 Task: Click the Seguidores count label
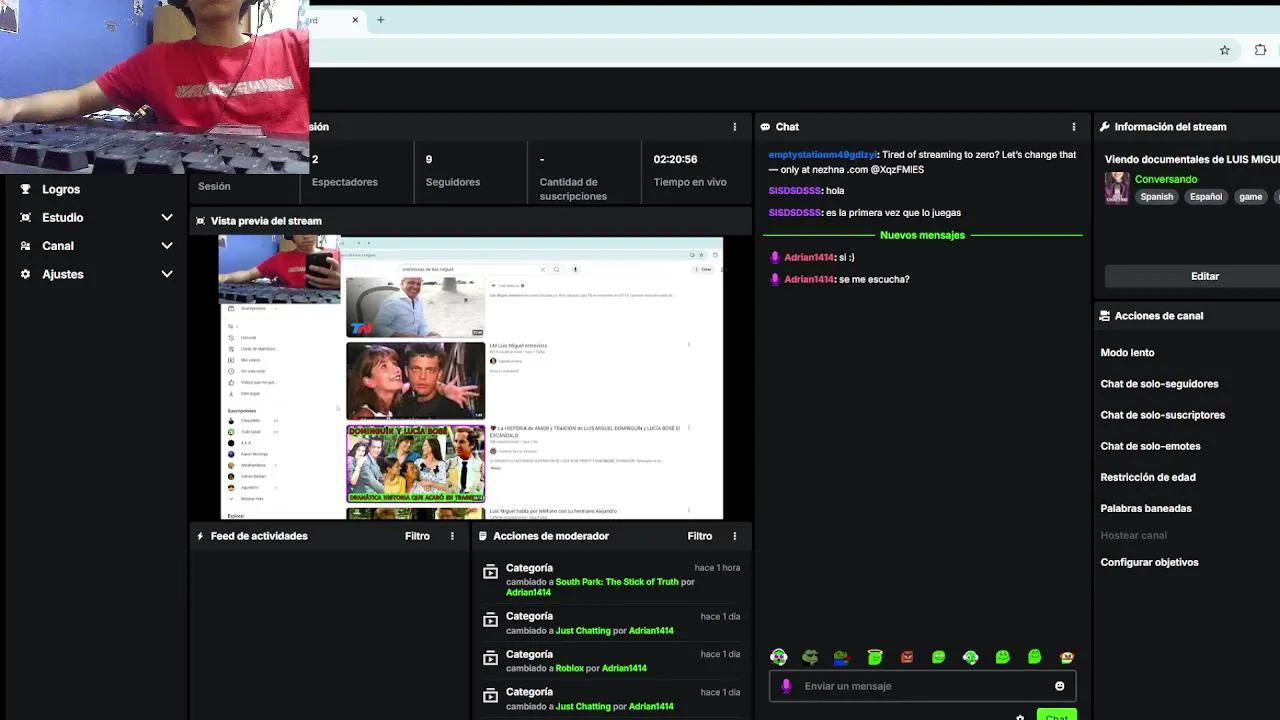453,182
